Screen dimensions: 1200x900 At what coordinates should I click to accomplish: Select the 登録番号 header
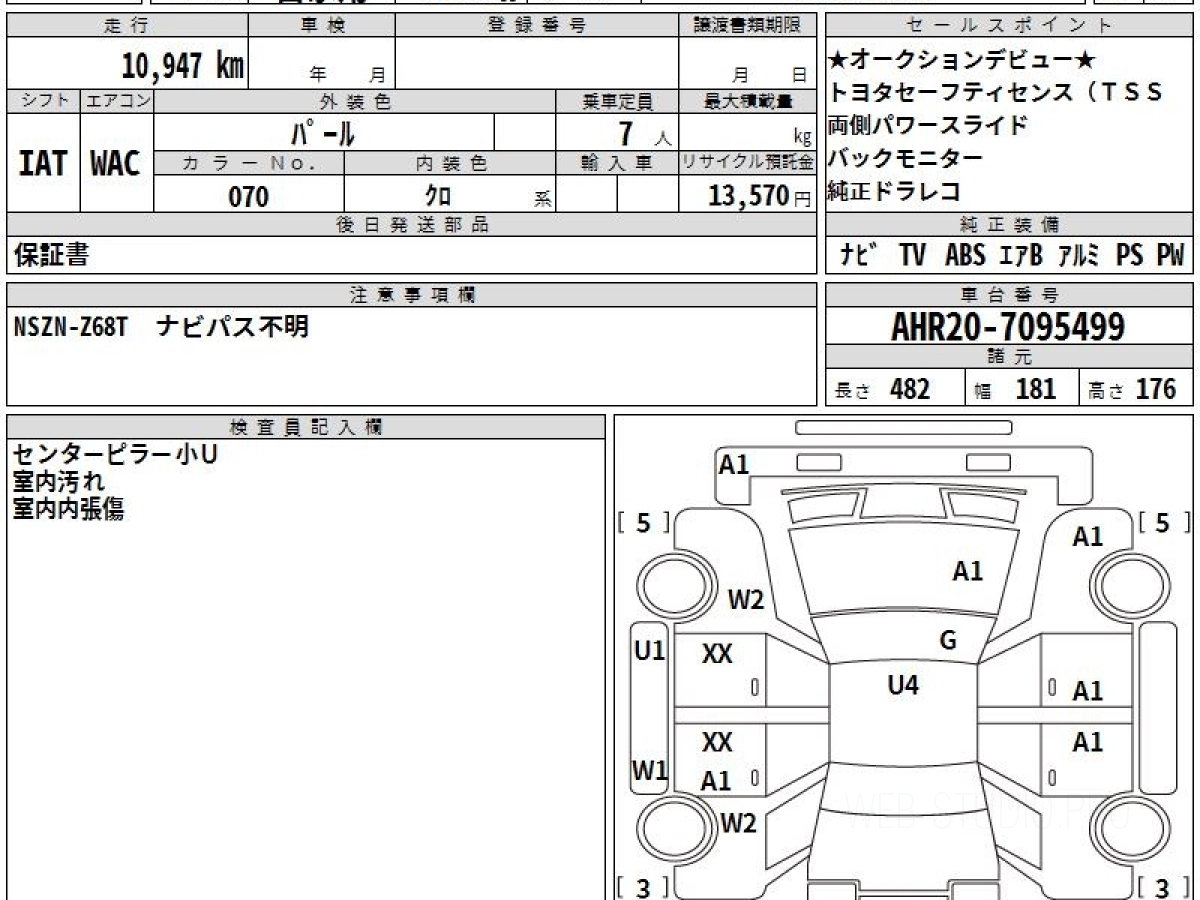[x=537, y=26]
